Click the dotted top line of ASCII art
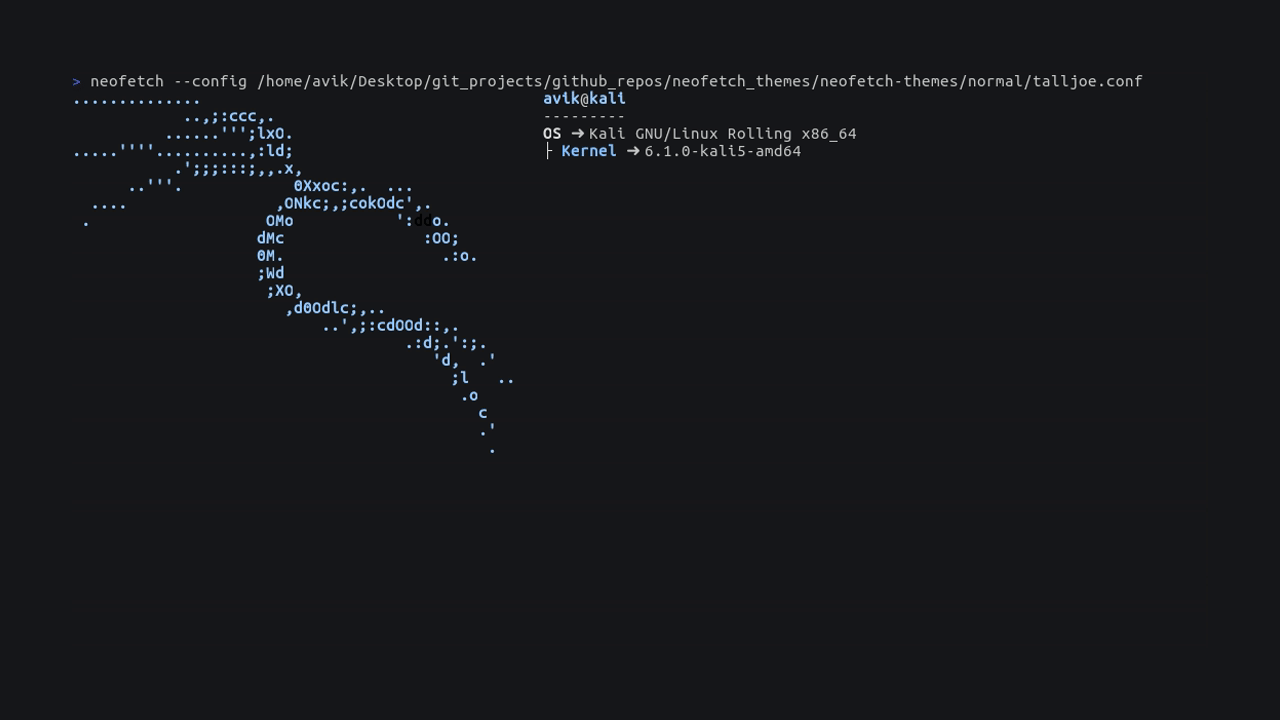The height and width of the screenshot is (720, 1280). pyautogui.click(x=137, y=101)
